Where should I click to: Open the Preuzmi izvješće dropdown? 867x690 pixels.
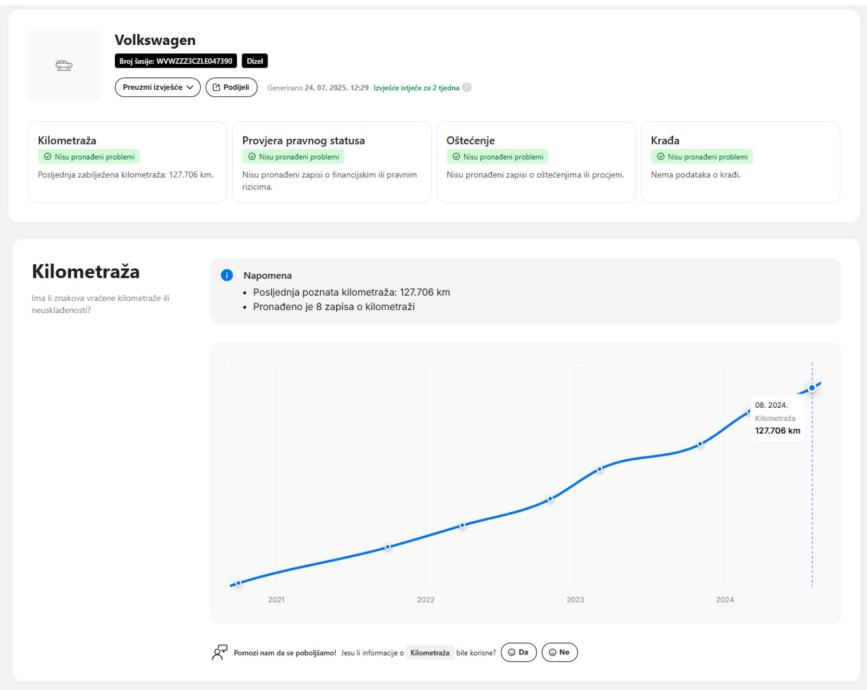click(158, 87)
